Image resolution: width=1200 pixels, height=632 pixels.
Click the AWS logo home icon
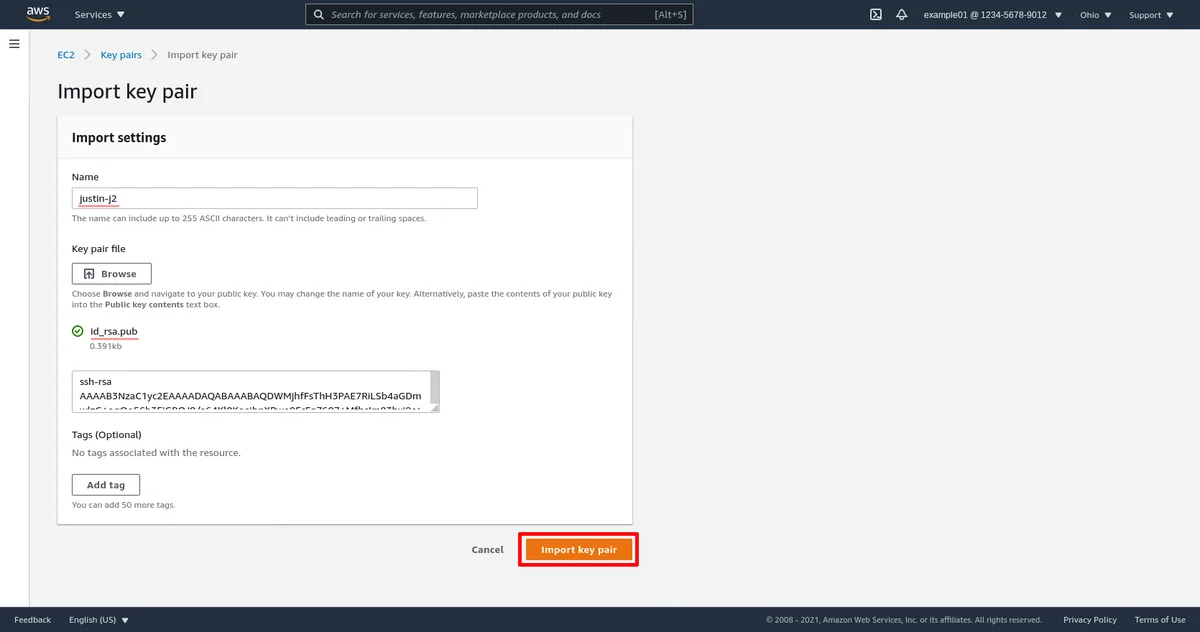point(38,14)
